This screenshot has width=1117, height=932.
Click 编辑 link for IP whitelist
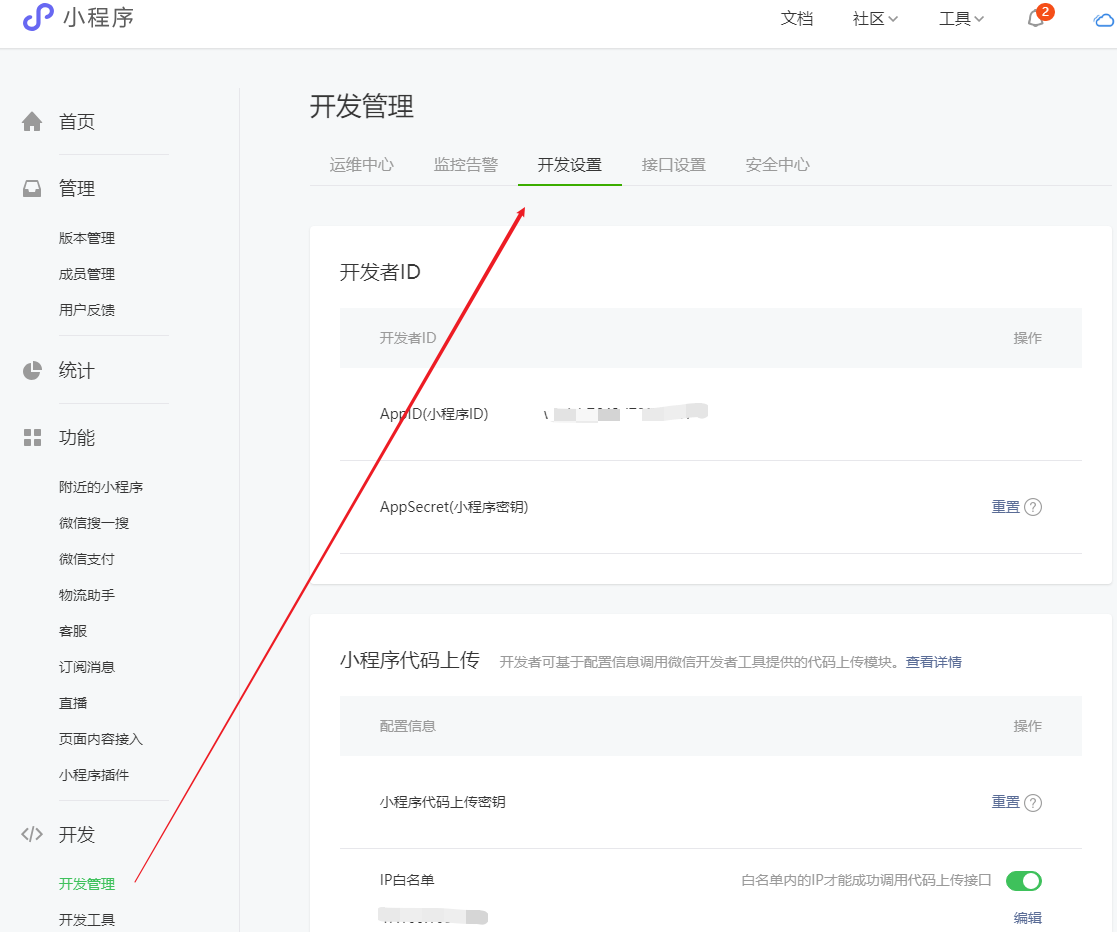(1028, 918)
